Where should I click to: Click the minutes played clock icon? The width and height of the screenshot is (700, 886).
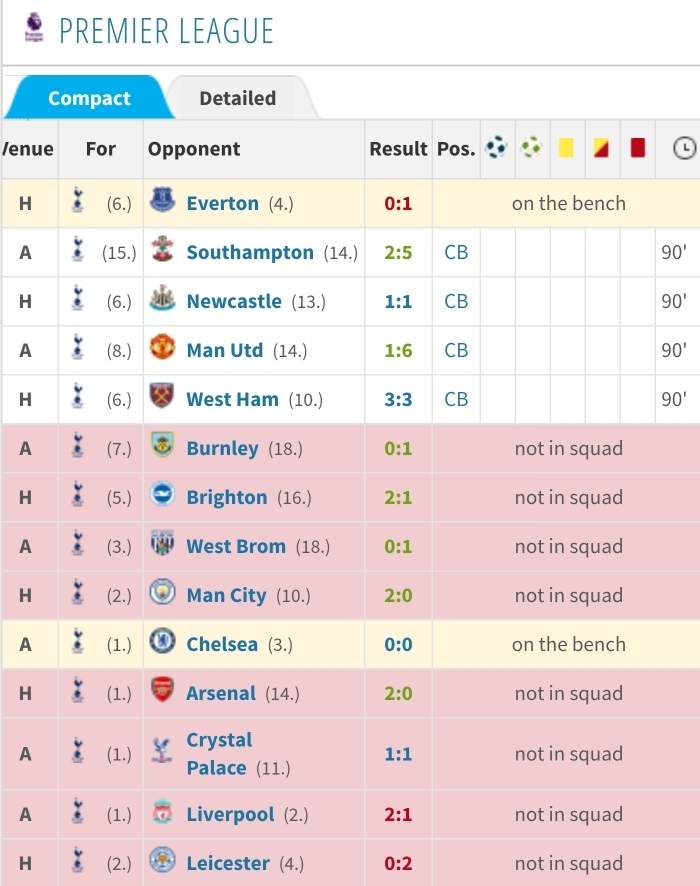click(x=684, y=149)
